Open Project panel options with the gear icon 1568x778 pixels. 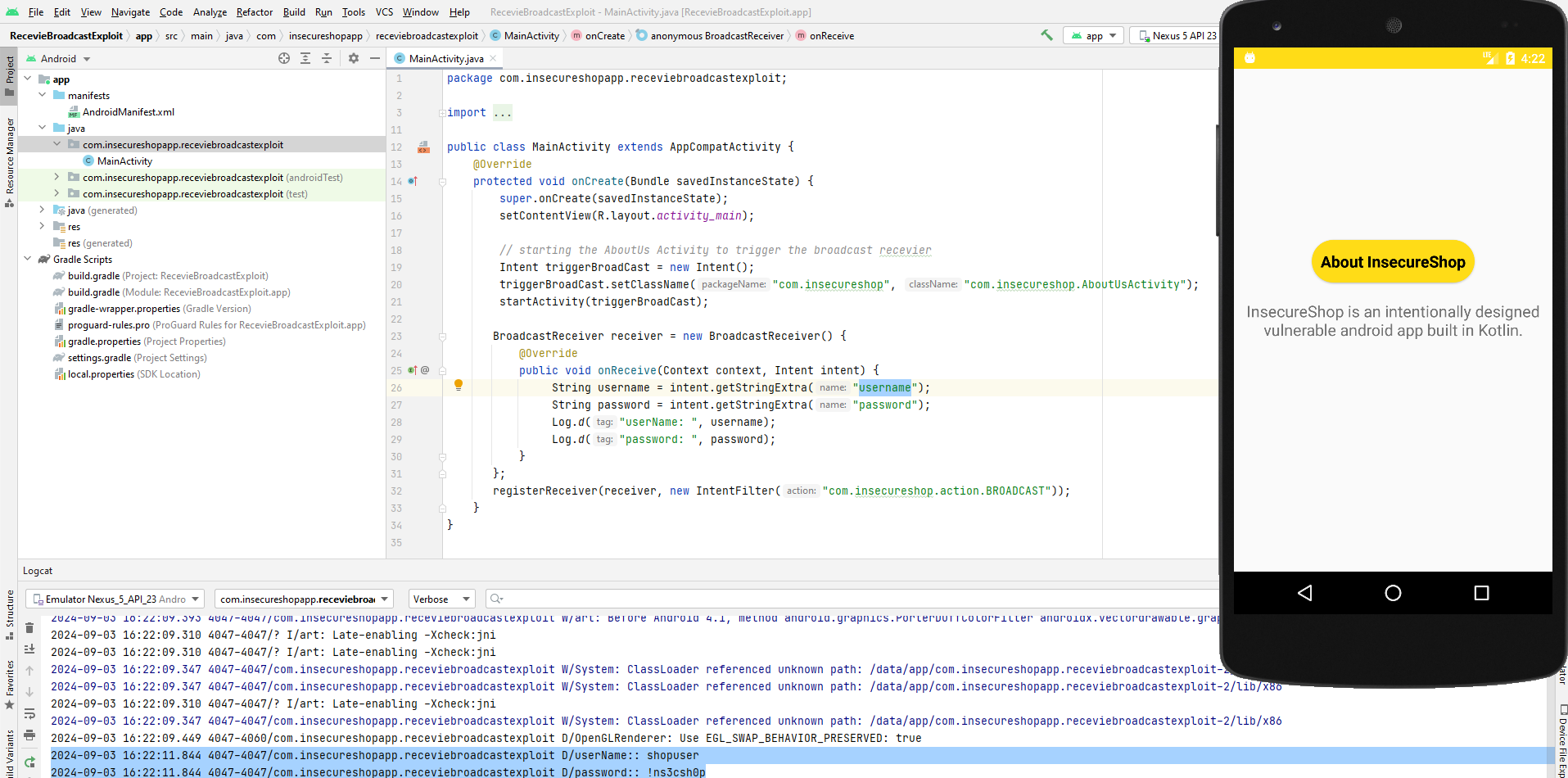click(x=354, y=58)
